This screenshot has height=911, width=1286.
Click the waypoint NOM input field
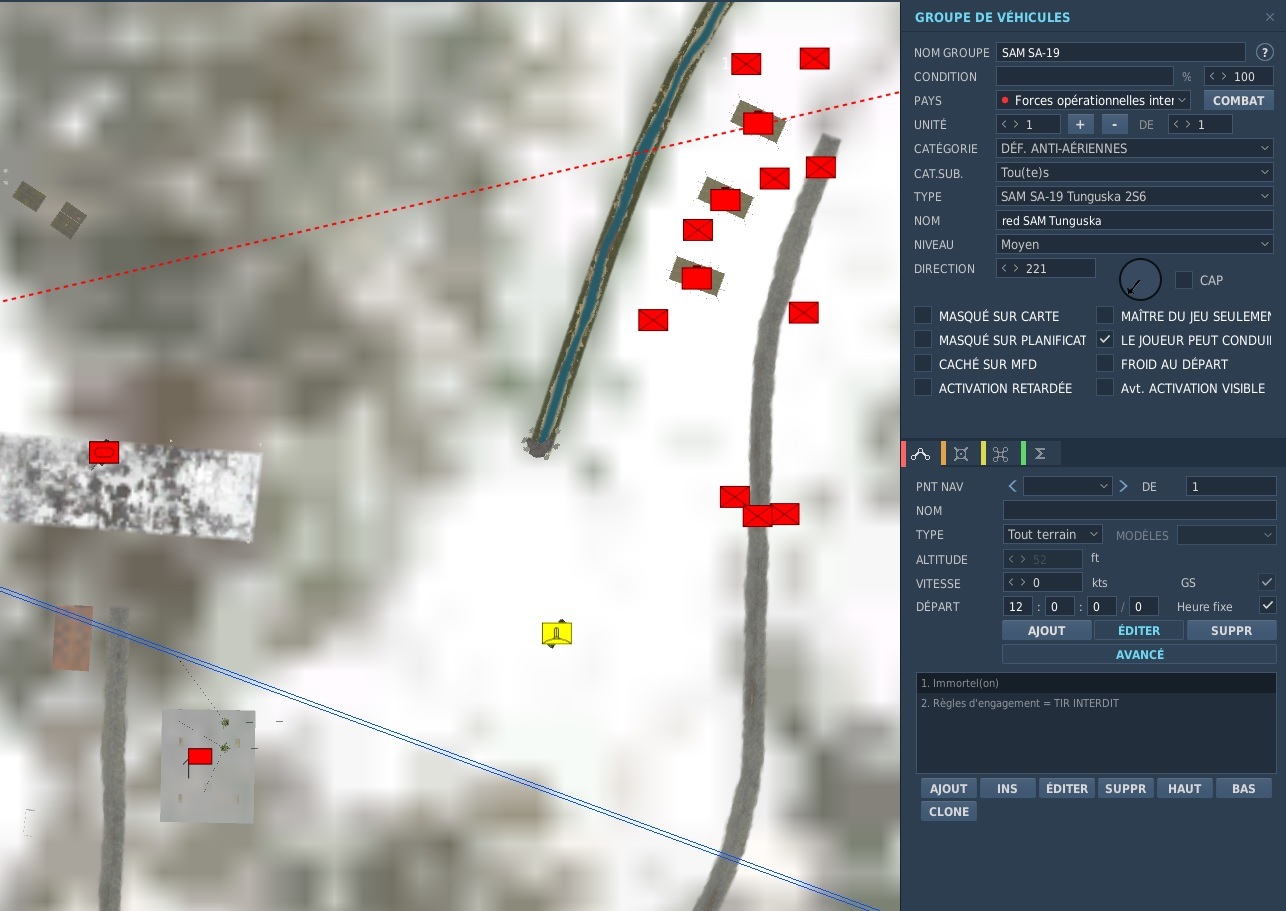tap(1139, 510)
